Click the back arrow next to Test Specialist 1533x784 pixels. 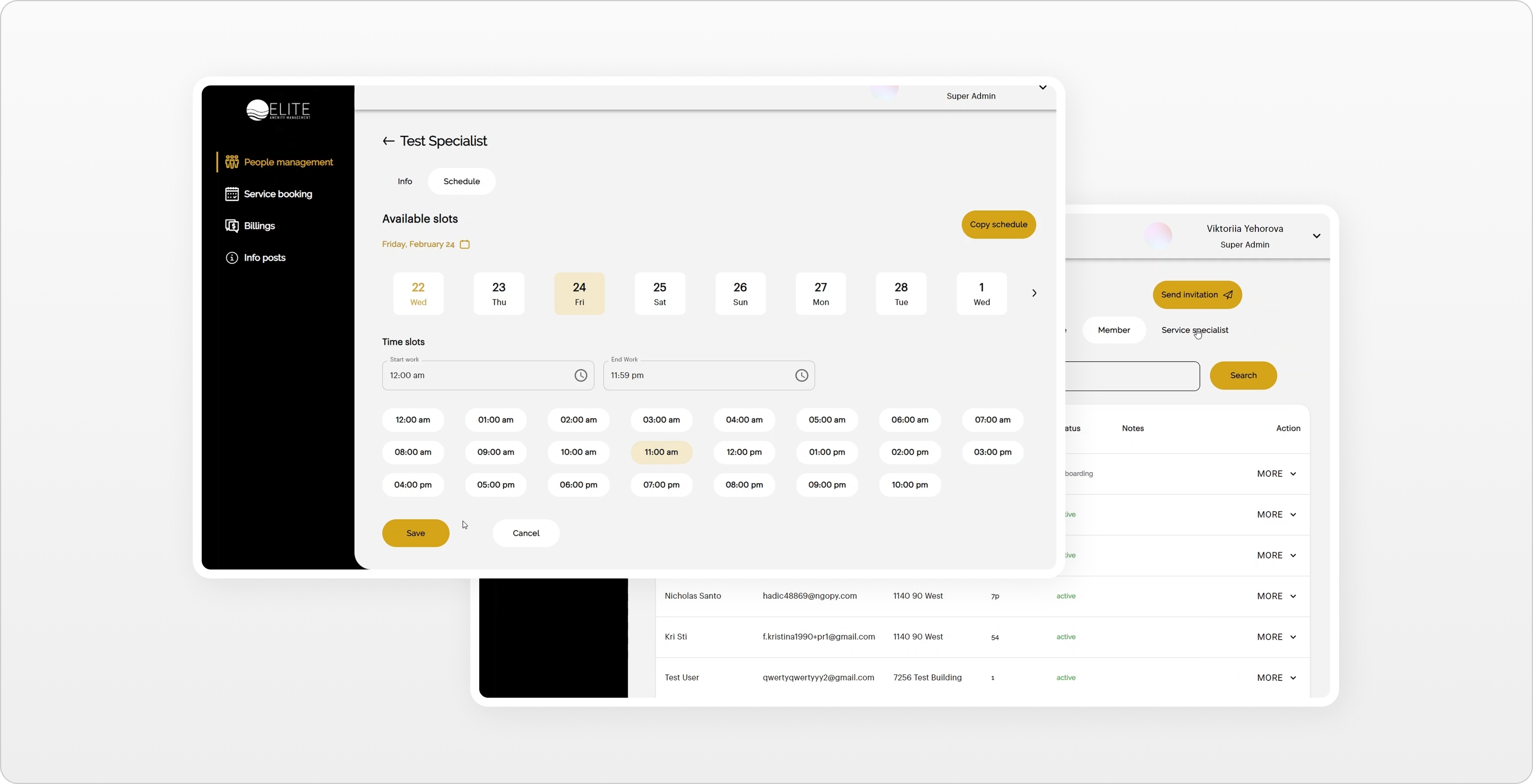pyautogui.click(x=389, y=141)
